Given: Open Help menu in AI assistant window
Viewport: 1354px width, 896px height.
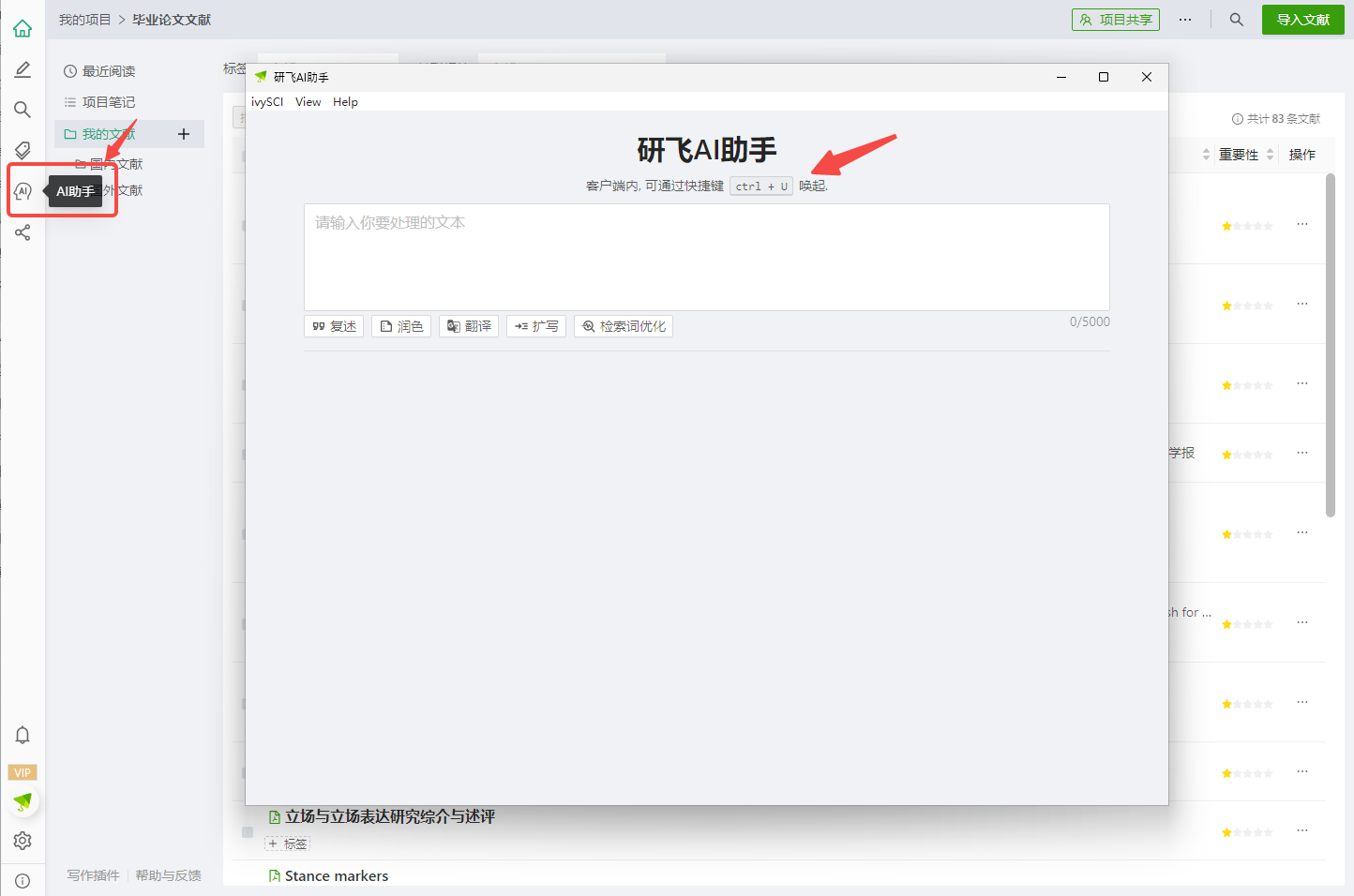Looking at the screenshot, I should 345,102.
